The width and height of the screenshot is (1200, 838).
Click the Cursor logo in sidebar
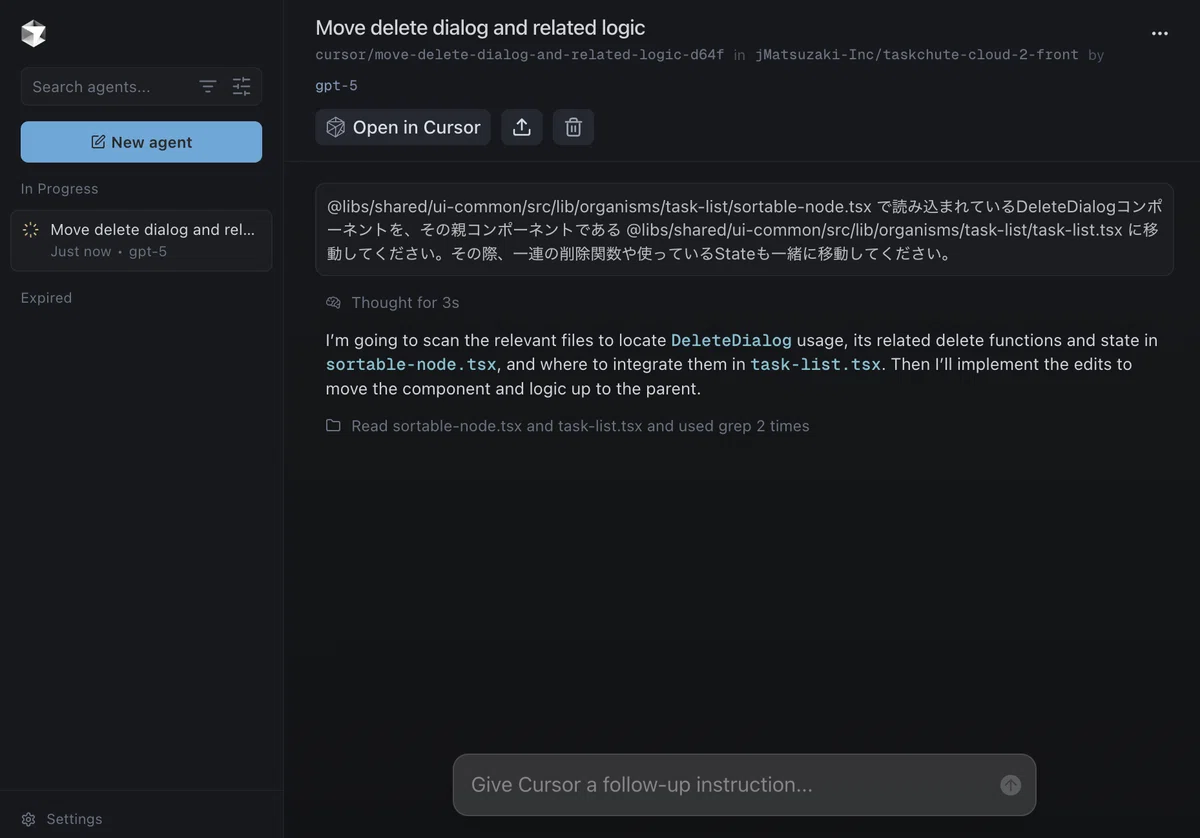pyautogui.click(x=33, y=33)
